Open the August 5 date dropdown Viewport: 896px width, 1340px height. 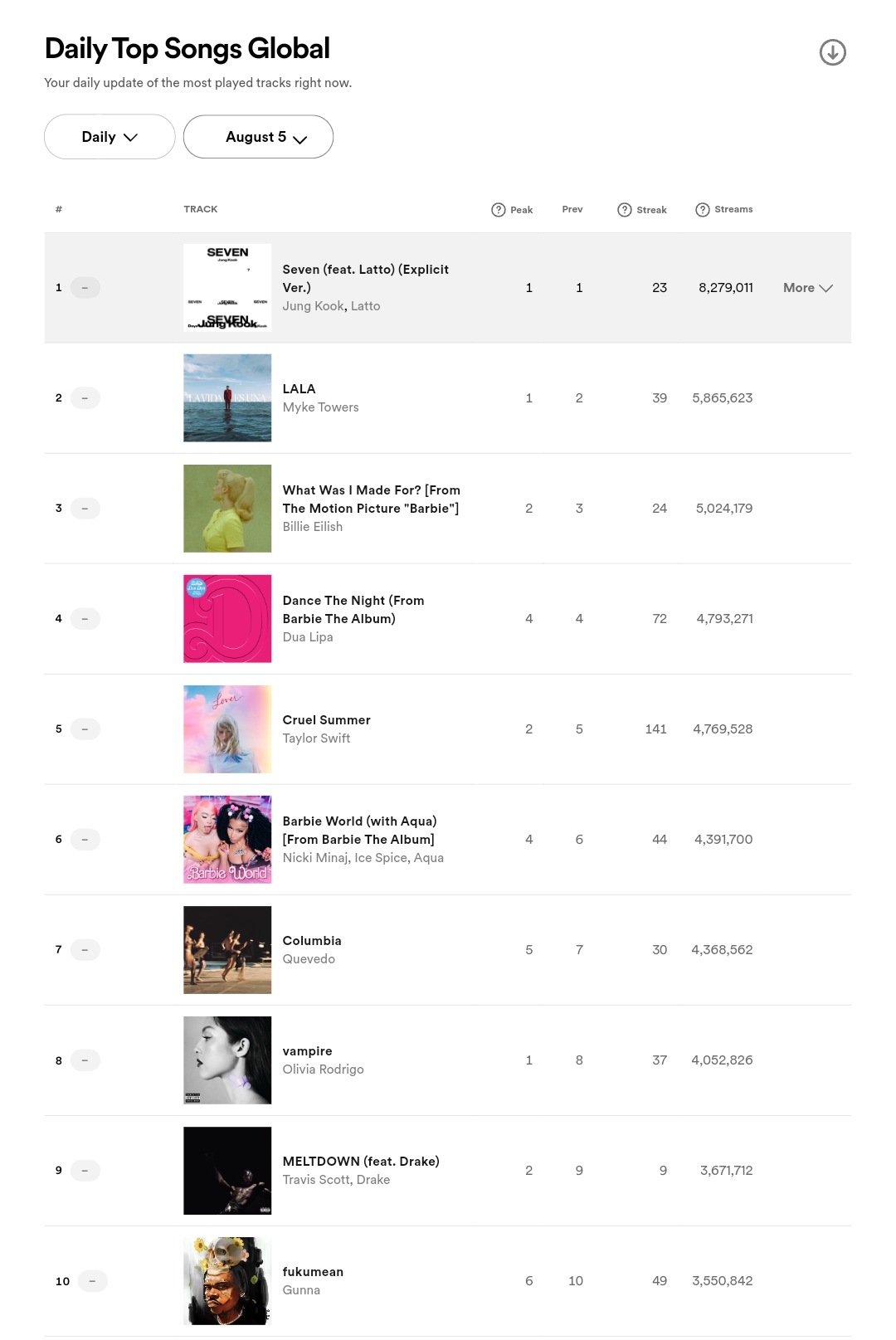click(x=258, y=137)
